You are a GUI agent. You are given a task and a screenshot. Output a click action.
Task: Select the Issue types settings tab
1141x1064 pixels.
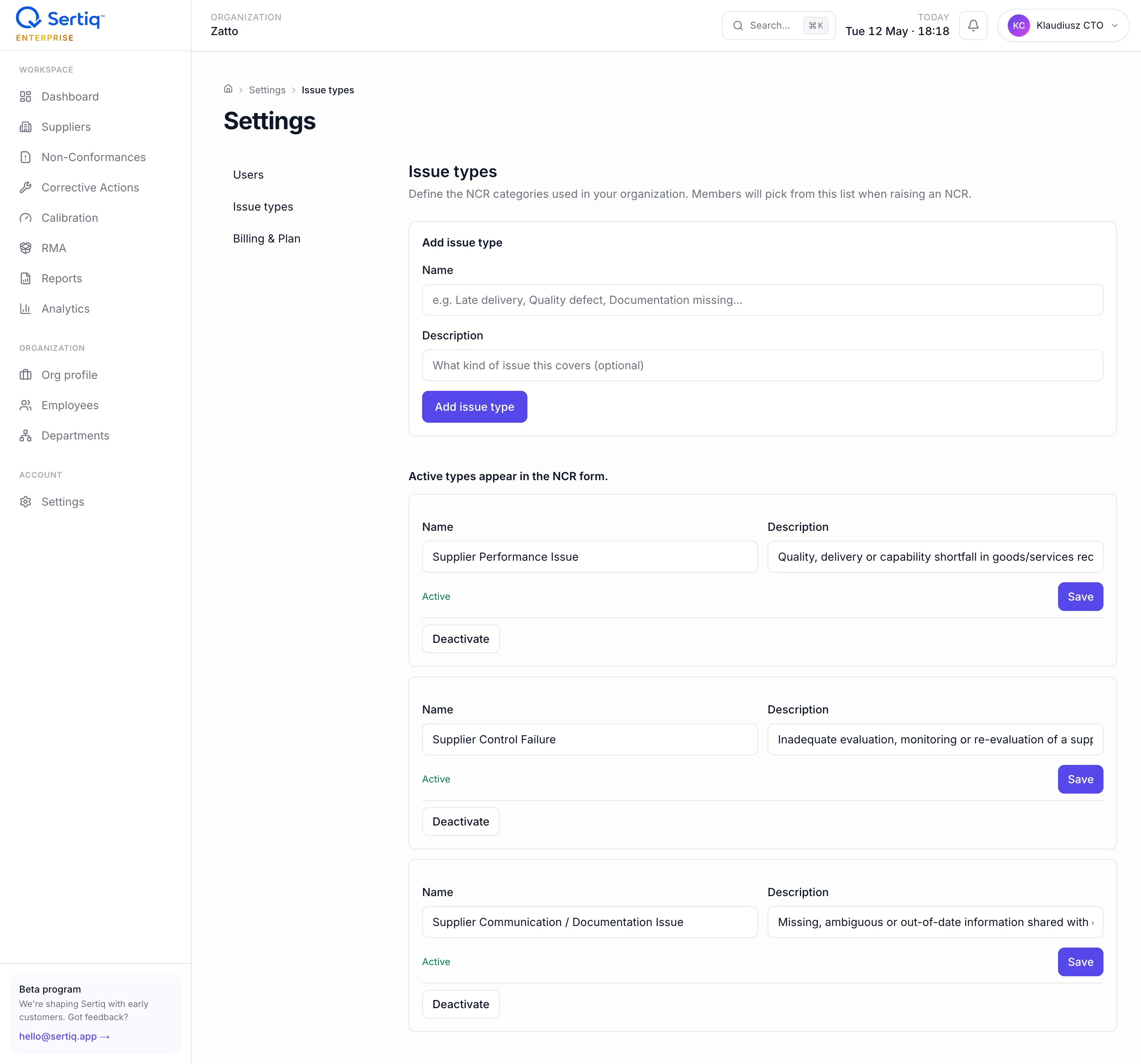263,207
